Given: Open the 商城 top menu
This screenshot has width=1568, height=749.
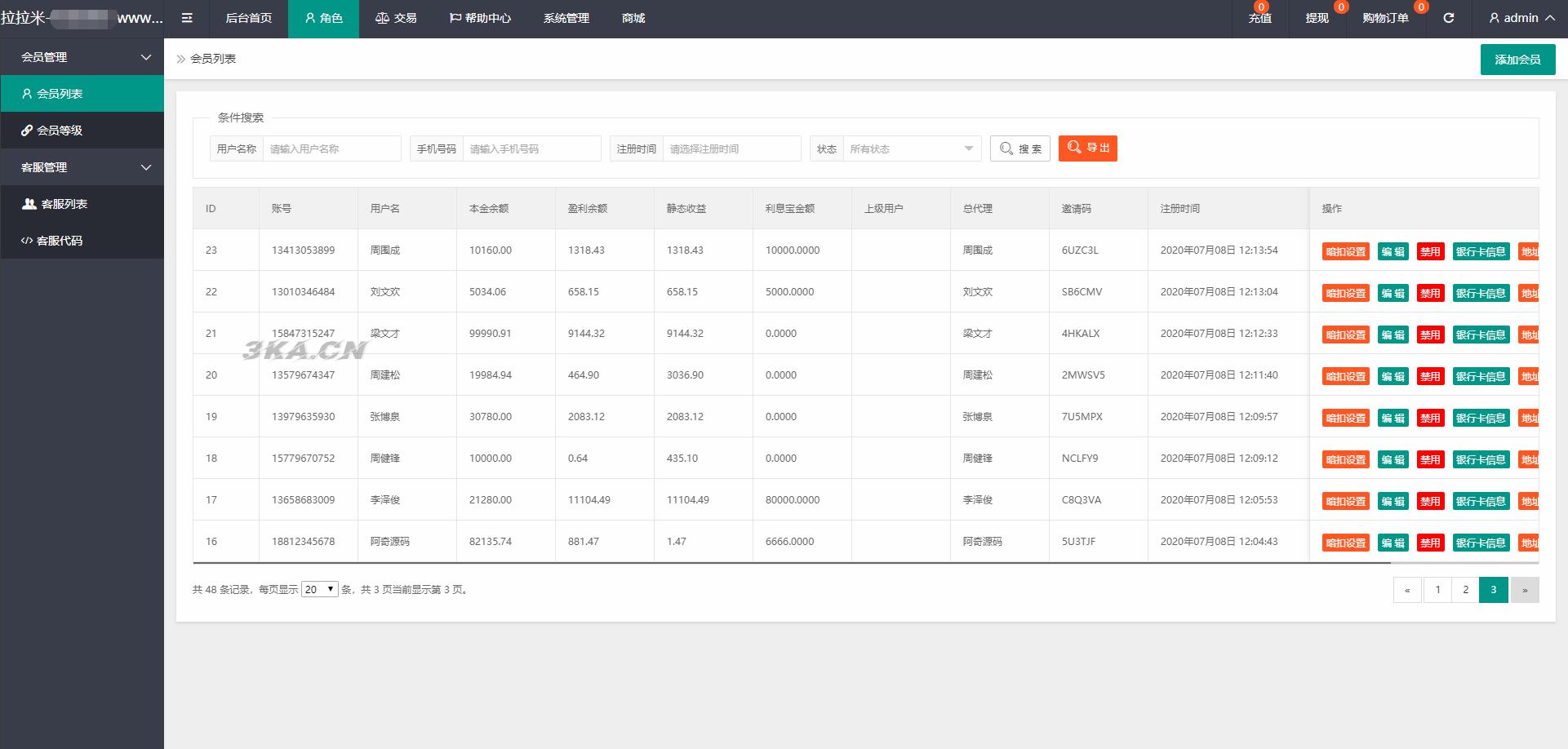Looking at the screenshot, I should point(633,18).
